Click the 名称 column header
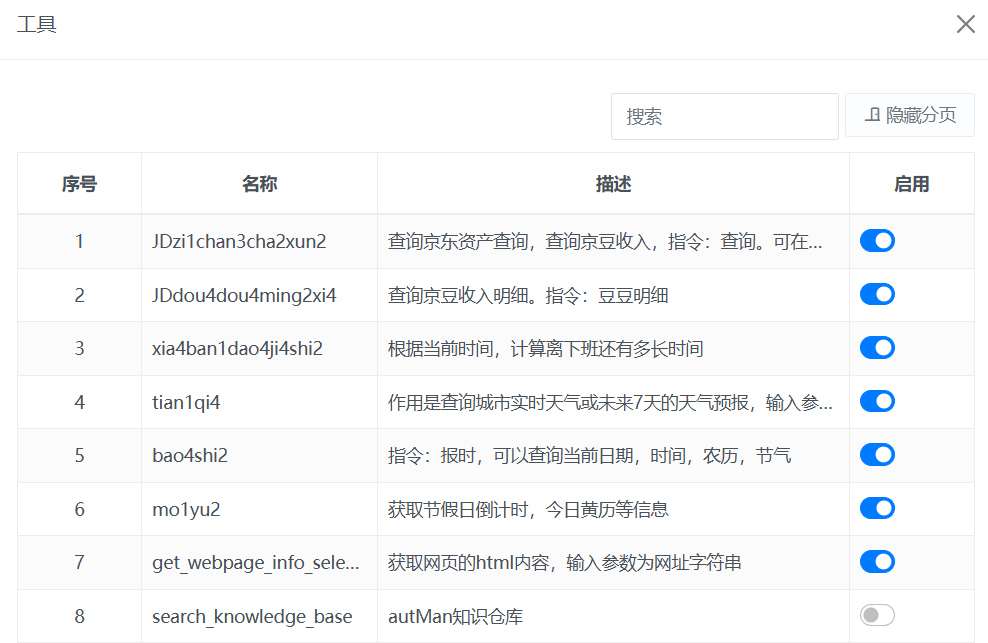The height and width of the screenshot is (643, 988). coord(259,184)
